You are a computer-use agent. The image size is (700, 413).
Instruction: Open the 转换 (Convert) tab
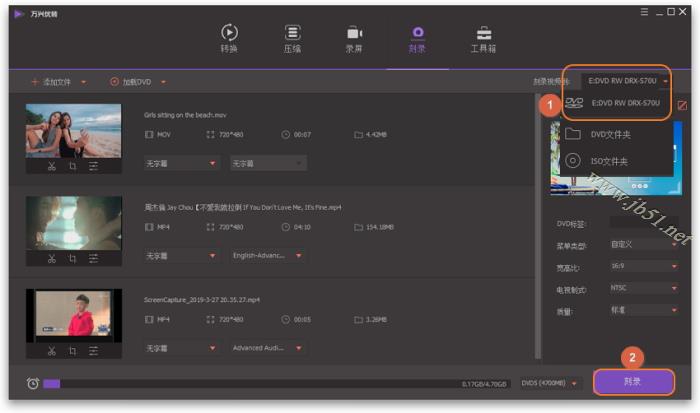tap(229, 39)
